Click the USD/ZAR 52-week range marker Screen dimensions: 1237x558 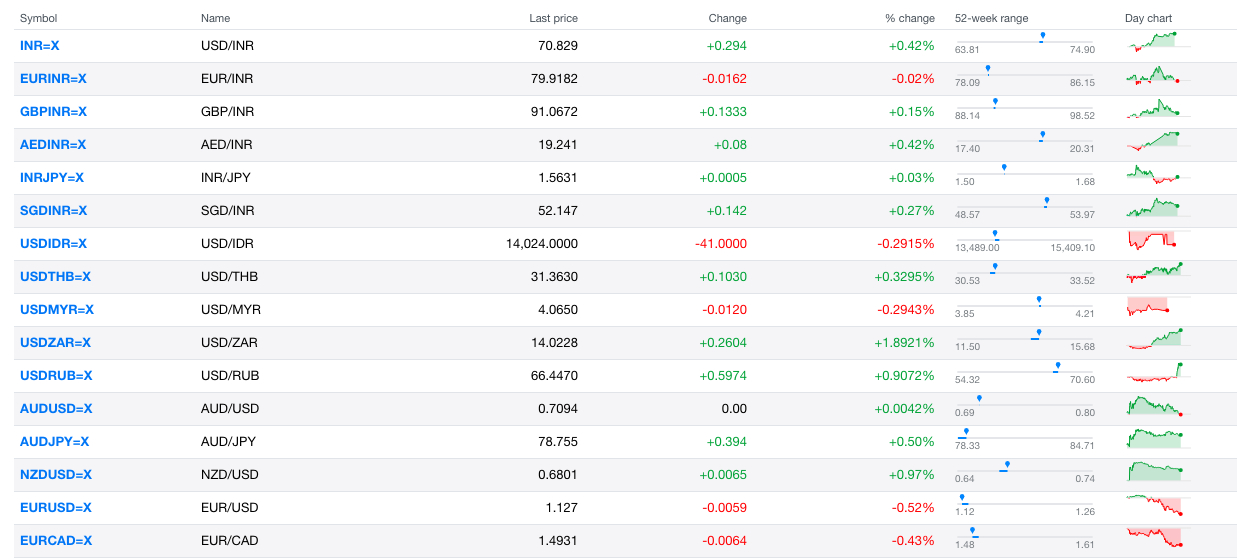tap(1039, 333)
